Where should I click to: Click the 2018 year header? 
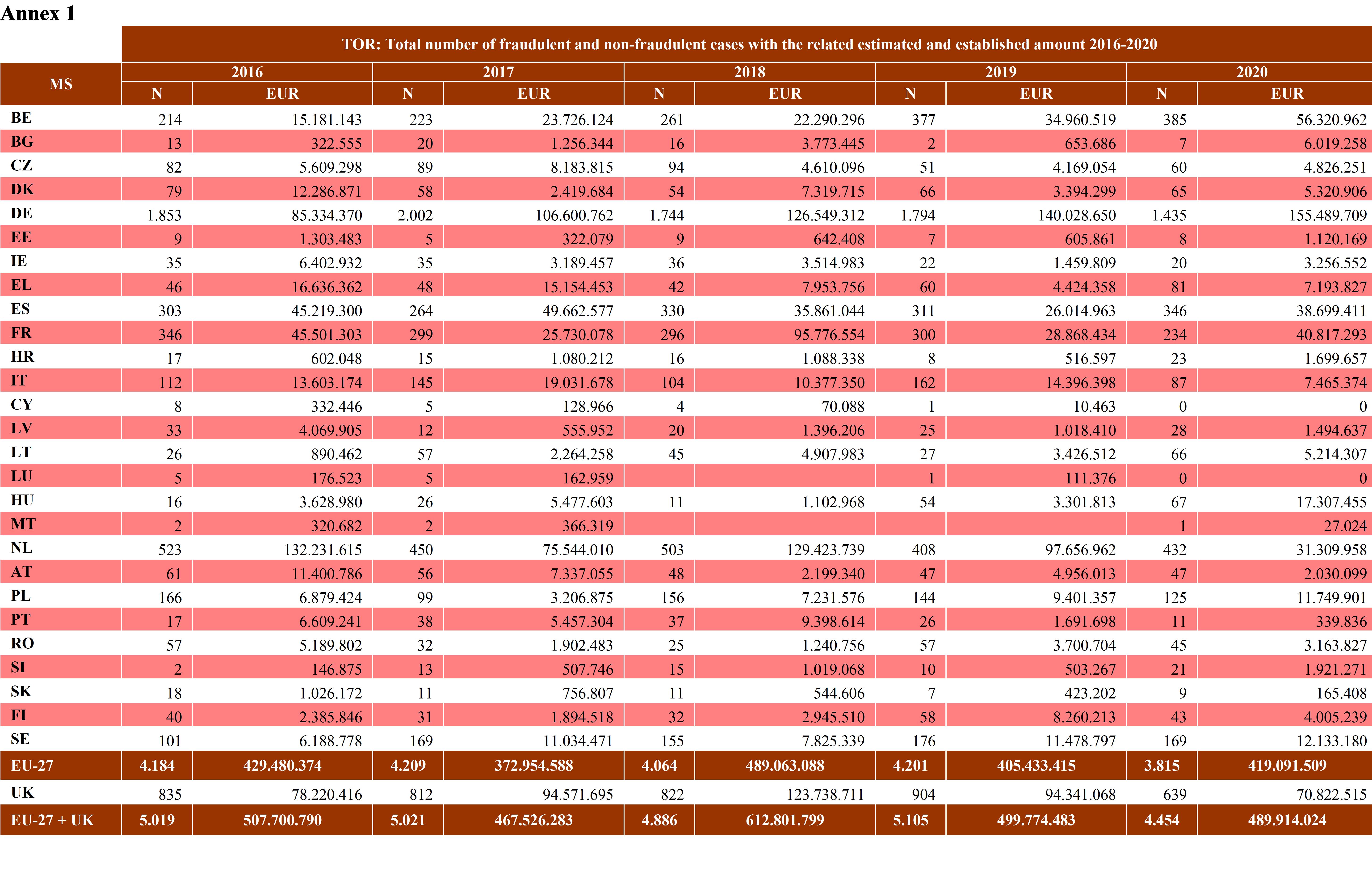click(749, 72)
